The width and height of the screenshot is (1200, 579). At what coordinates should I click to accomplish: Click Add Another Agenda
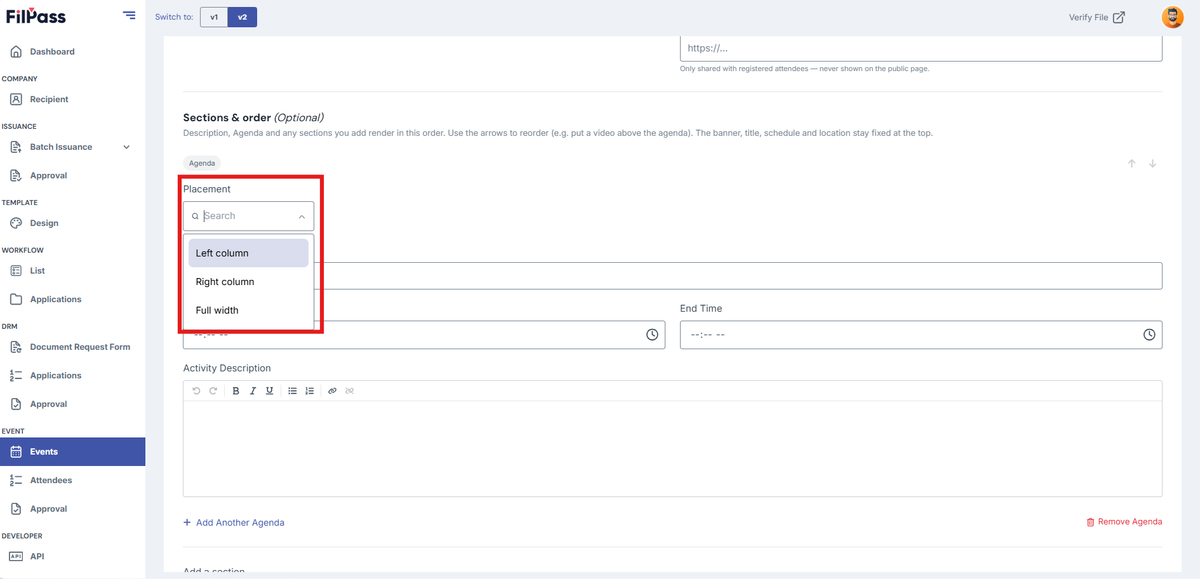(234, 522)
